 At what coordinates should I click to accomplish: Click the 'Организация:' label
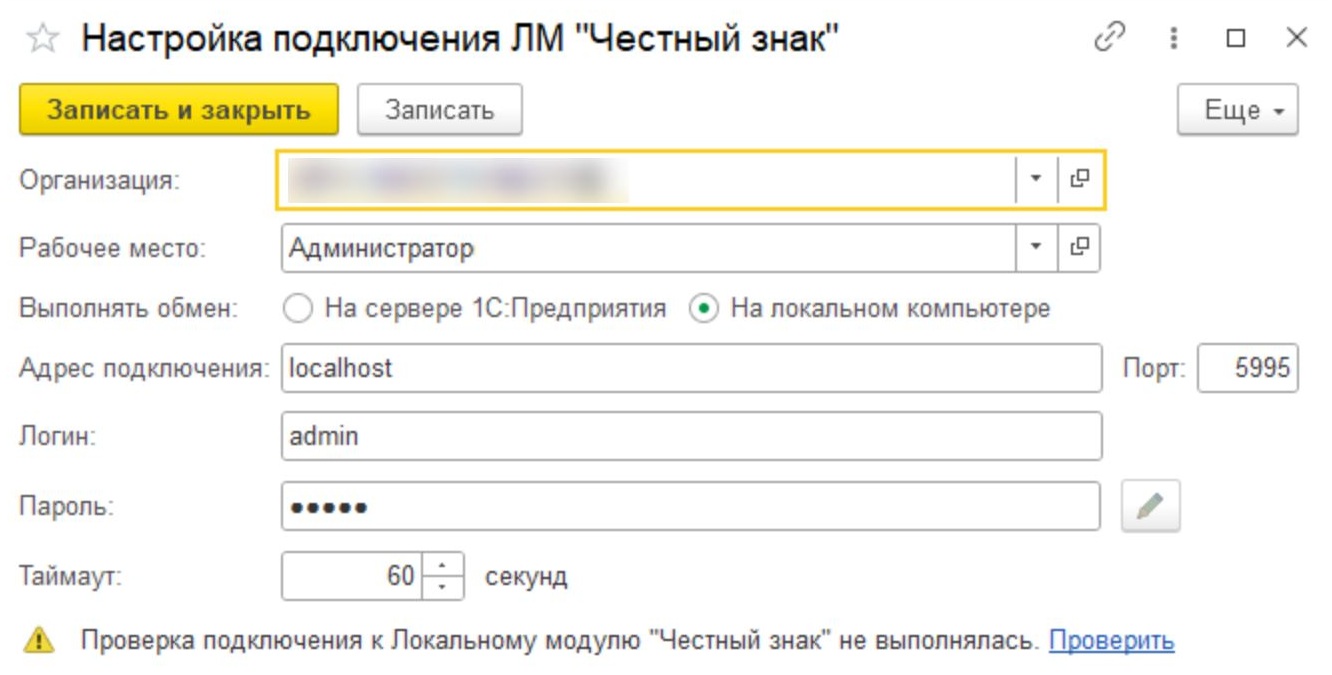[100, 181]
